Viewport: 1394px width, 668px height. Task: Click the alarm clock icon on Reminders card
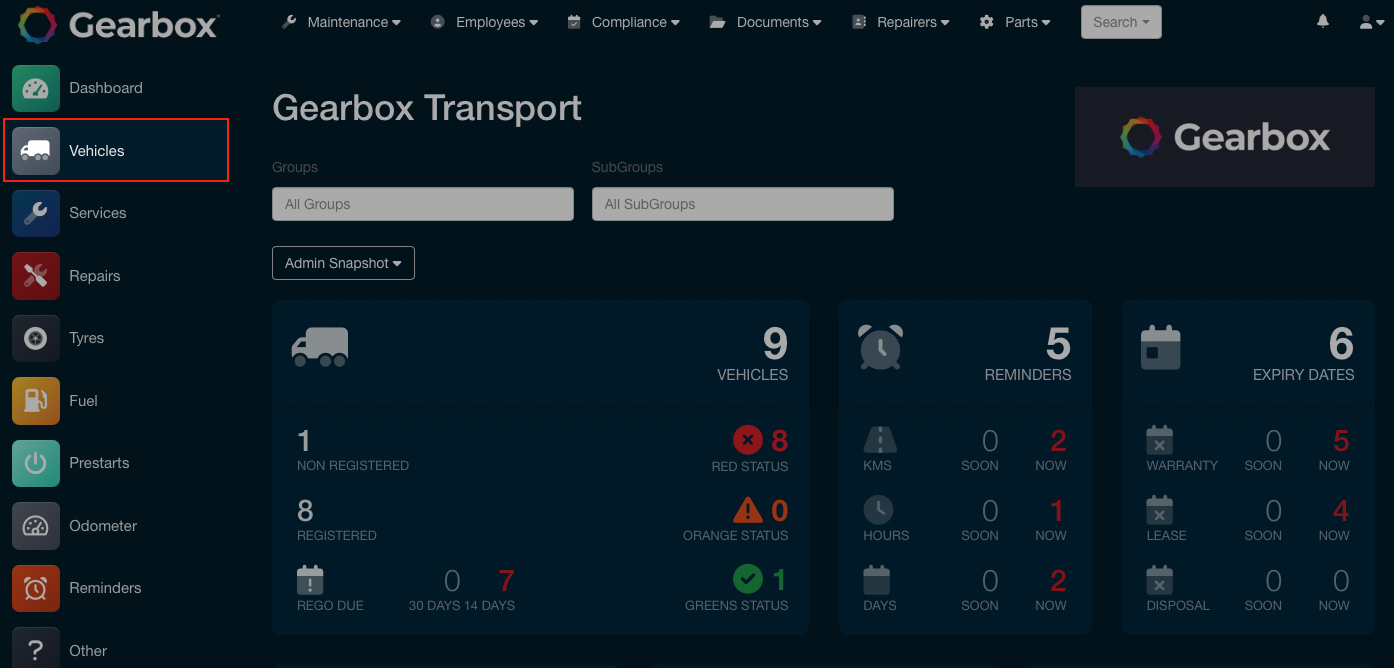pyautogui.click(x=881, y=347)
